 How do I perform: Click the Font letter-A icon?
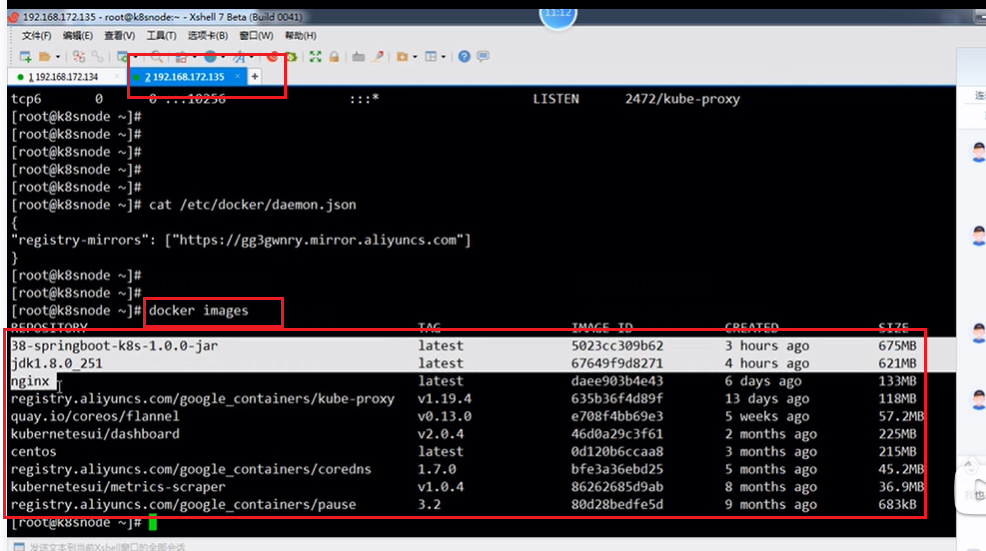pyautogui.click(x=239, y=57)
